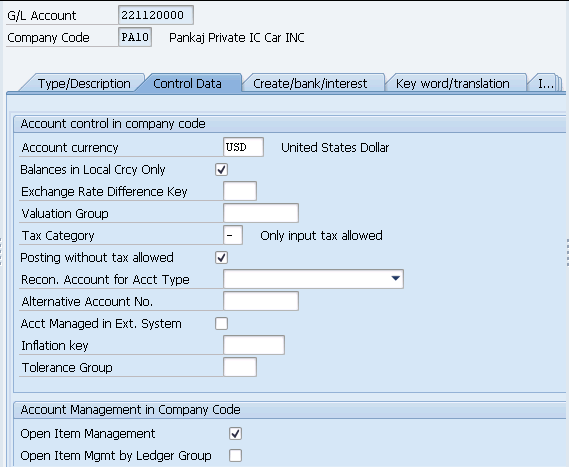Open the Create/bank/interest tab

click(310, 83)
